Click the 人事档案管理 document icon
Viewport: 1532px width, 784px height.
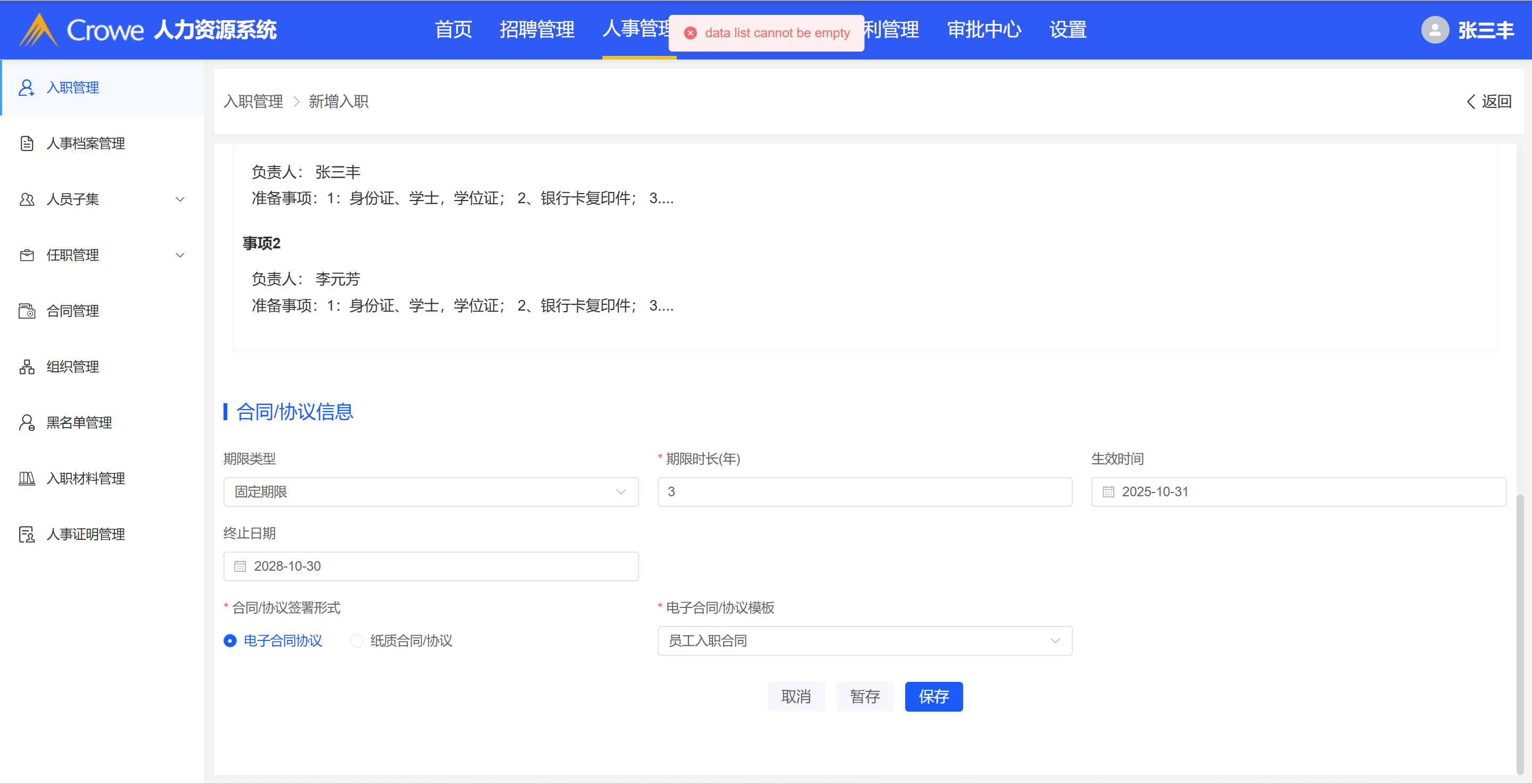26,143
